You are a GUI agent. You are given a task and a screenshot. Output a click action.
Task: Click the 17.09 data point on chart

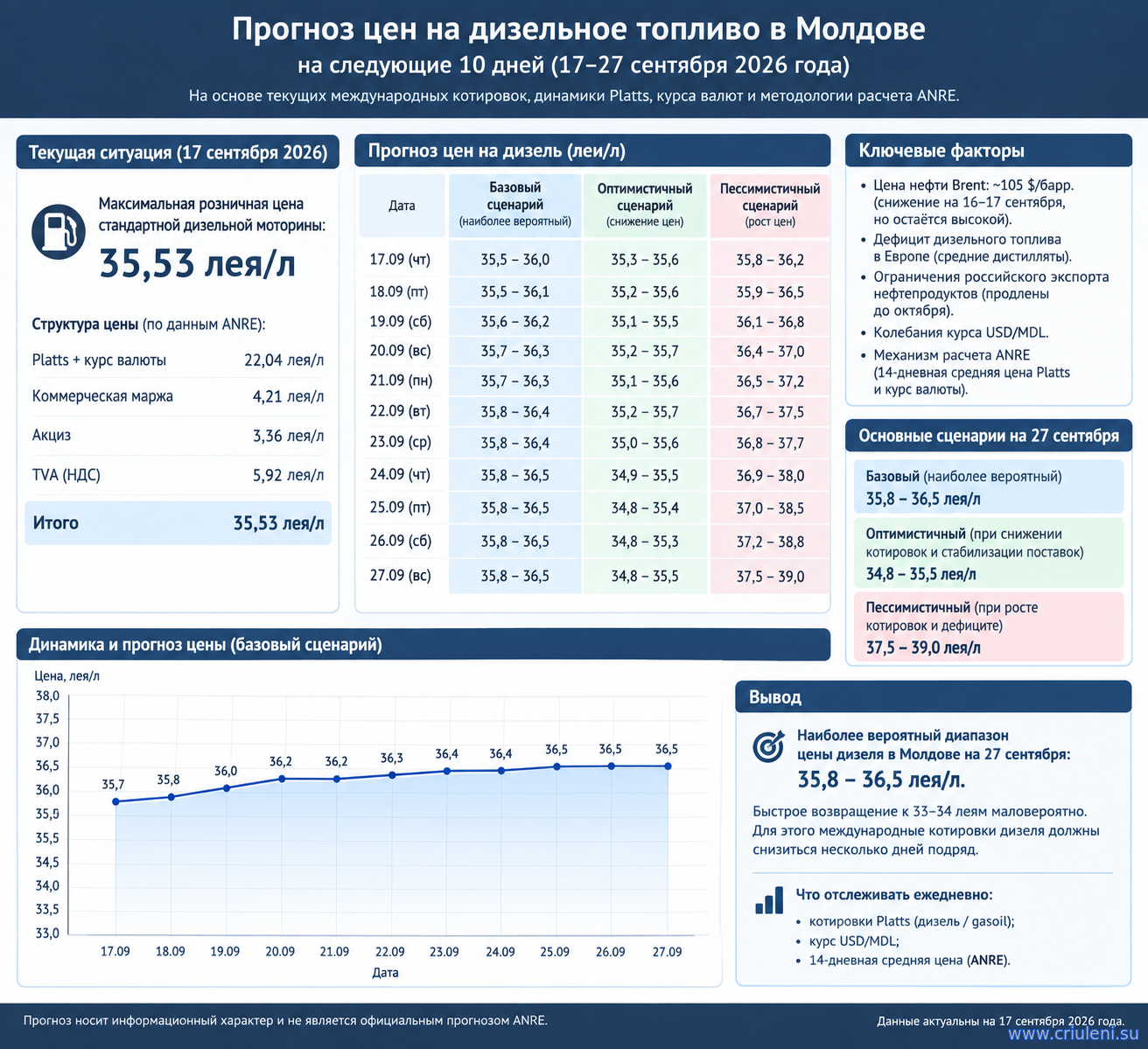(x=115, y=801)
